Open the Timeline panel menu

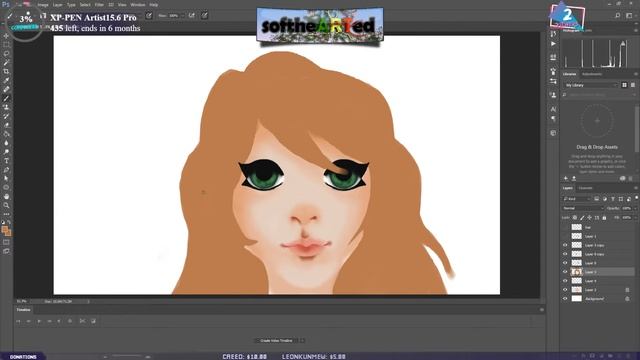point(542,310)
